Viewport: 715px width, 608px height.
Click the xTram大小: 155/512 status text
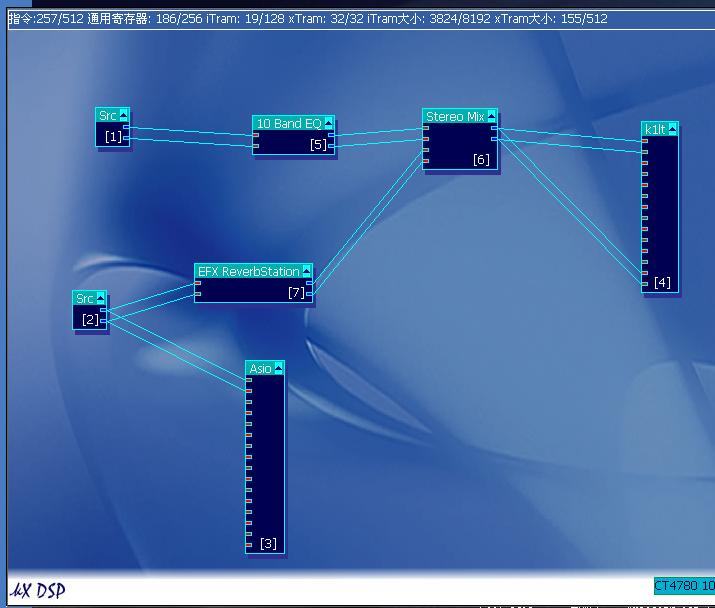click(551, 19)
